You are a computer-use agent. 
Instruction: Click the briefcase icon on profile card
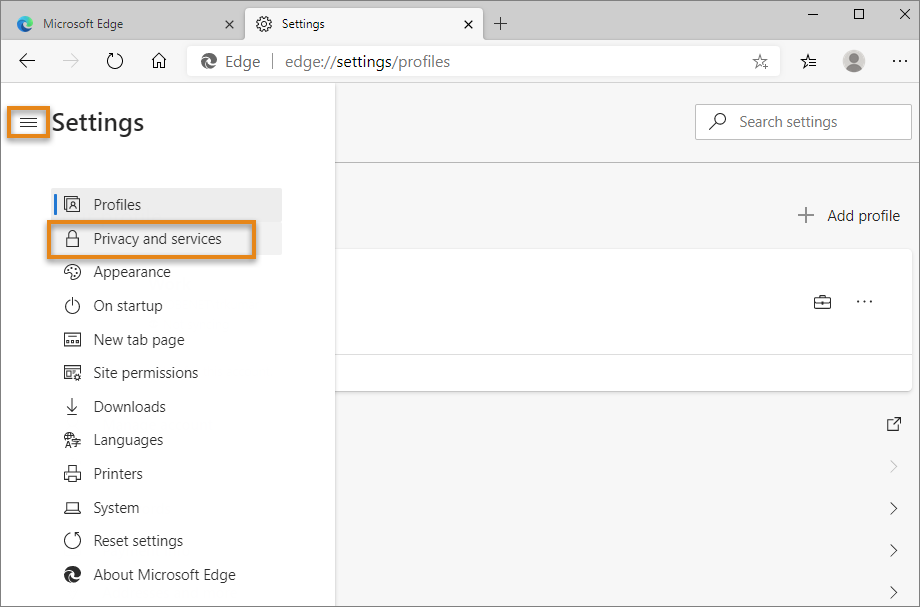(x=822, y=302)
